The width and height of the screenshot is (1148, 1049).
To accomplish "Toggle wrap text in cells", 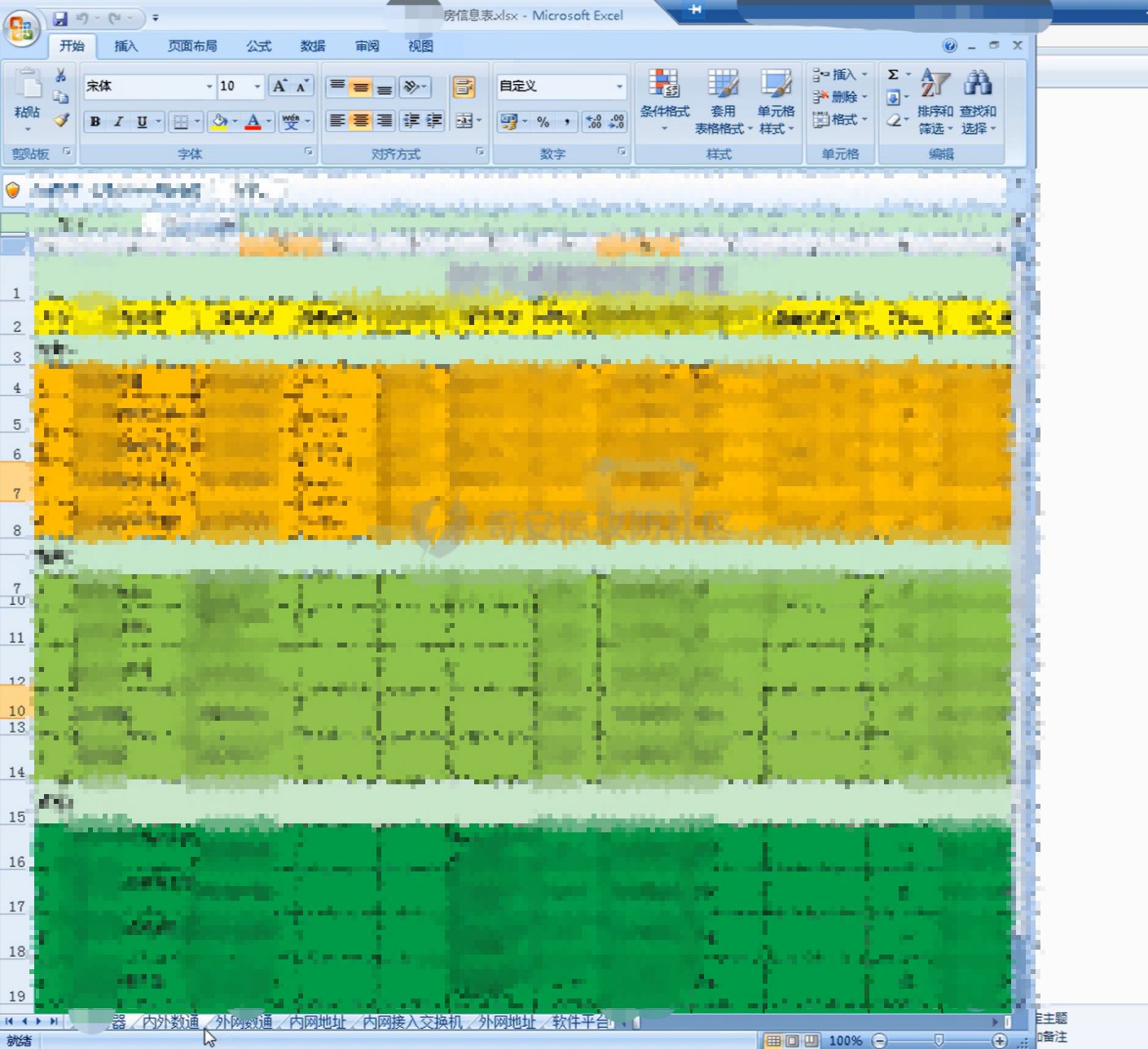I will (464, 87).
